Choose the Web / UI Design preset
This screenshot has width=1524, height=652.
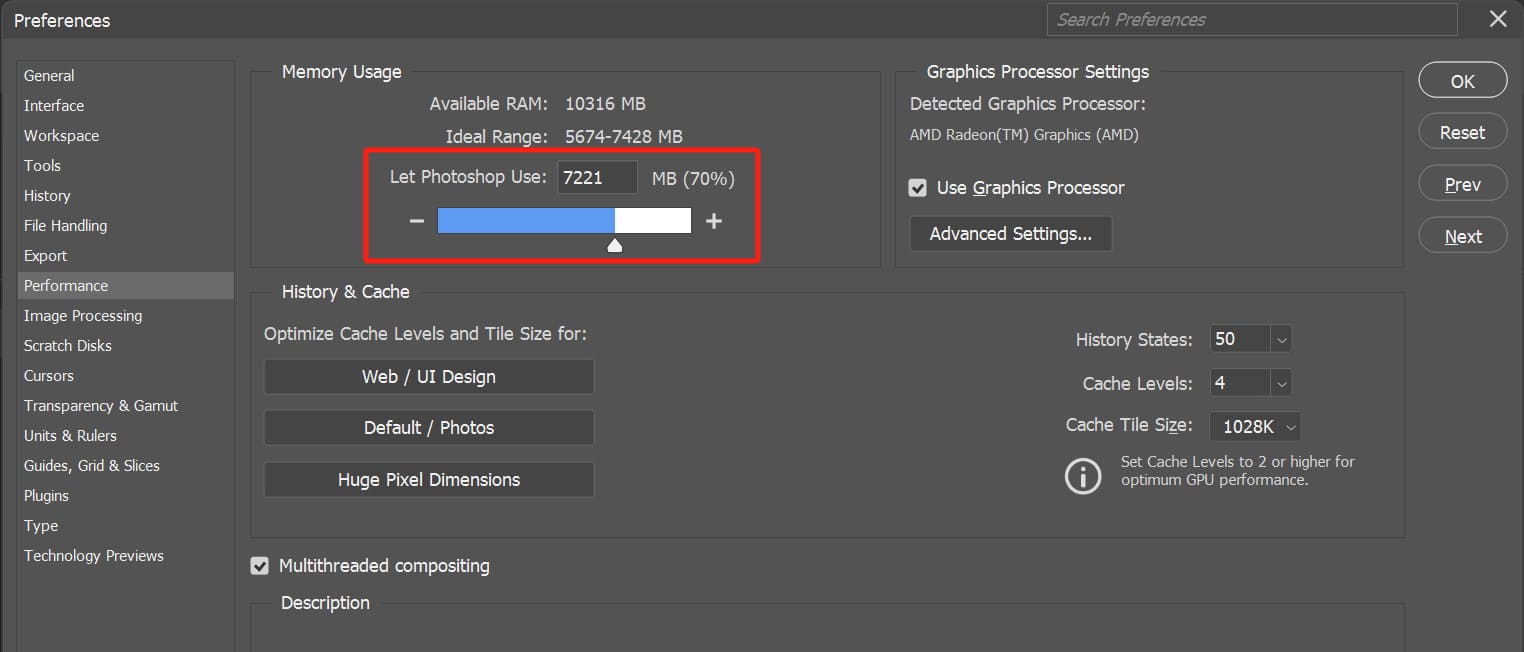[x=428, y=377]
